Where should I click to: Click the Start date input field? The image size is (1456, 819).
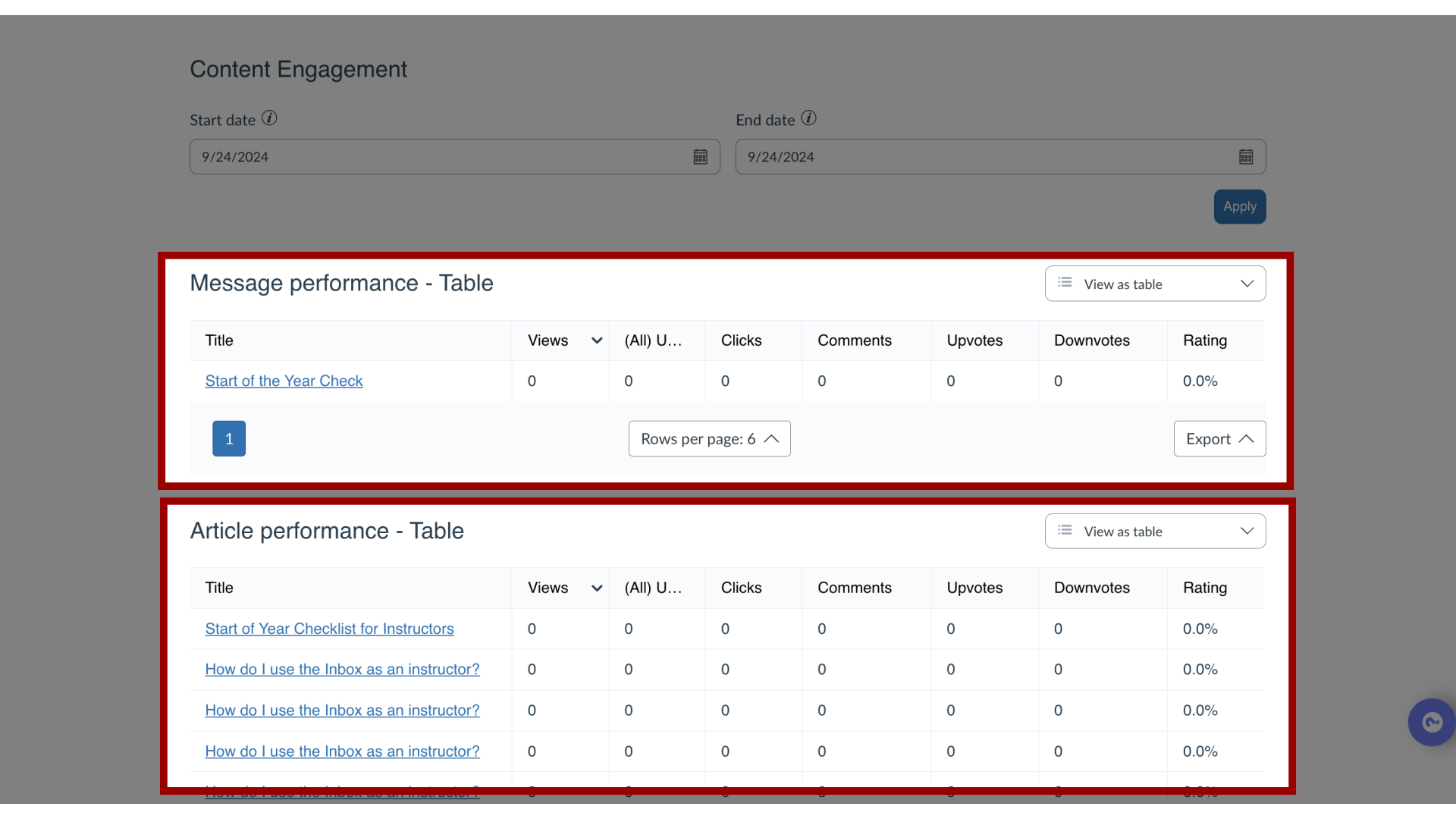(x=454, y=156)
